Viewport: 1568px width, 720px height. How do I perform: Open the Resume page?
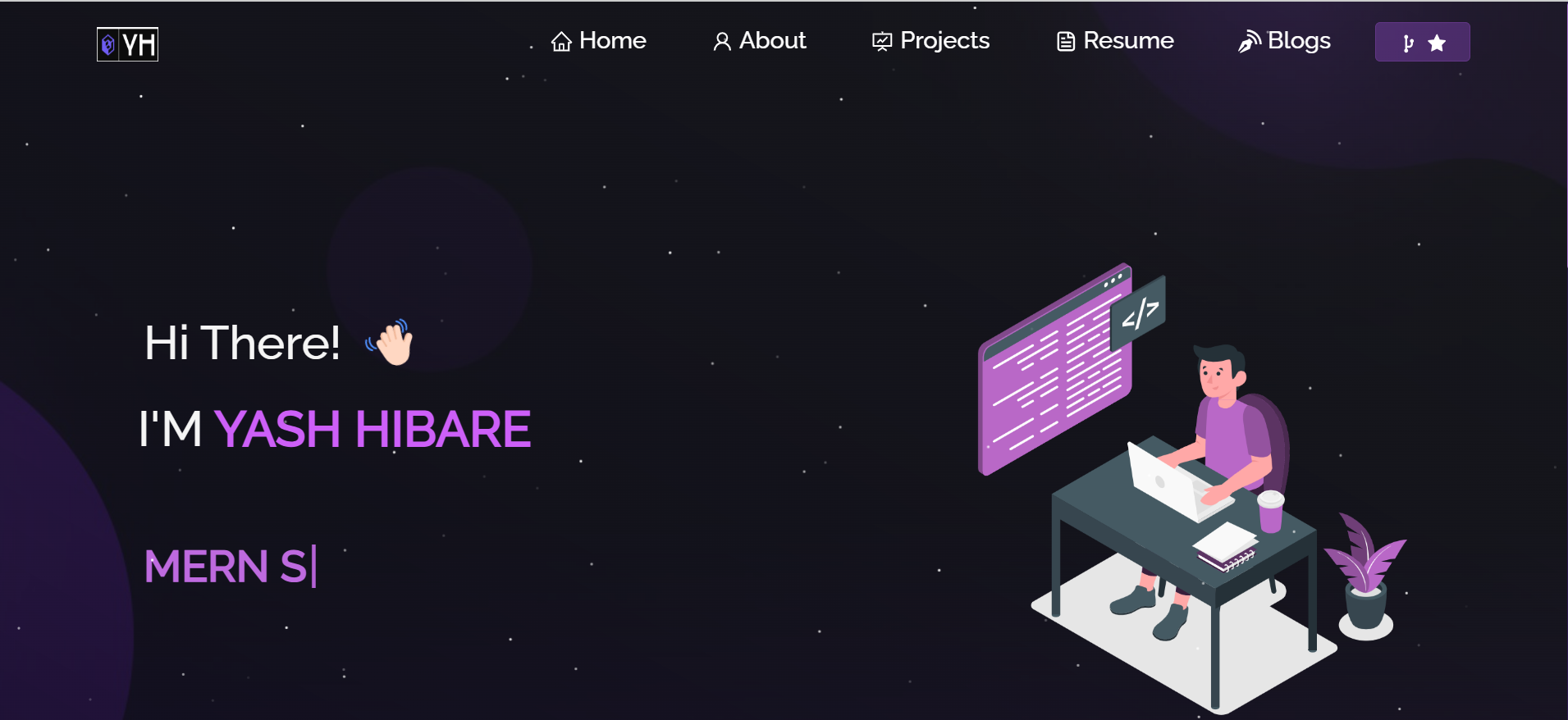click(x=1115, y=41)
